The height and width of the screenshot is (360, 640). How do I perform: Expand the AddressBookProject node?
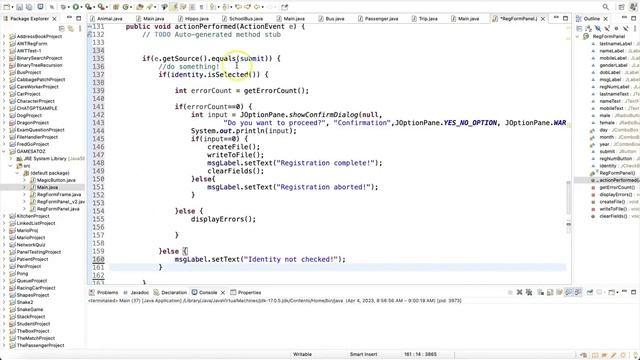[x=4, y=36]
